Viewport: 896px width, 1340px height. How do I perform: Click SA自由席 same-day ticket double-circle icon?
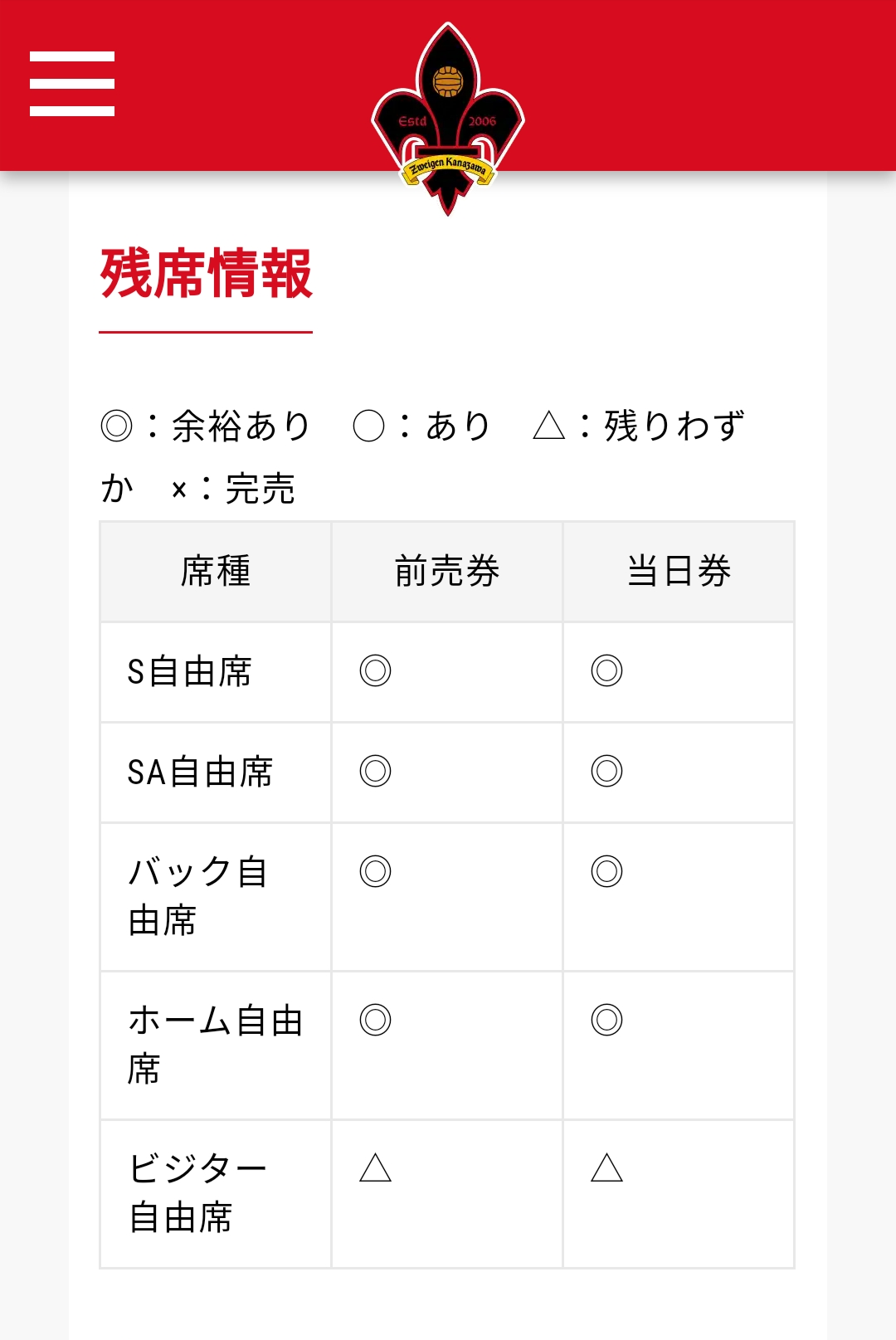pyautogui.click(x=606, y=771)
